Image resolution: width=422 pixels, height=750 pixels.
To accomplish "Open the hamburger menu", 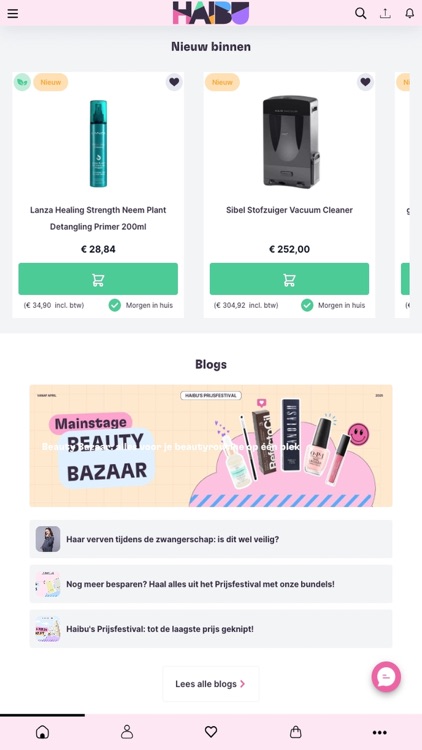I will 13,13.
